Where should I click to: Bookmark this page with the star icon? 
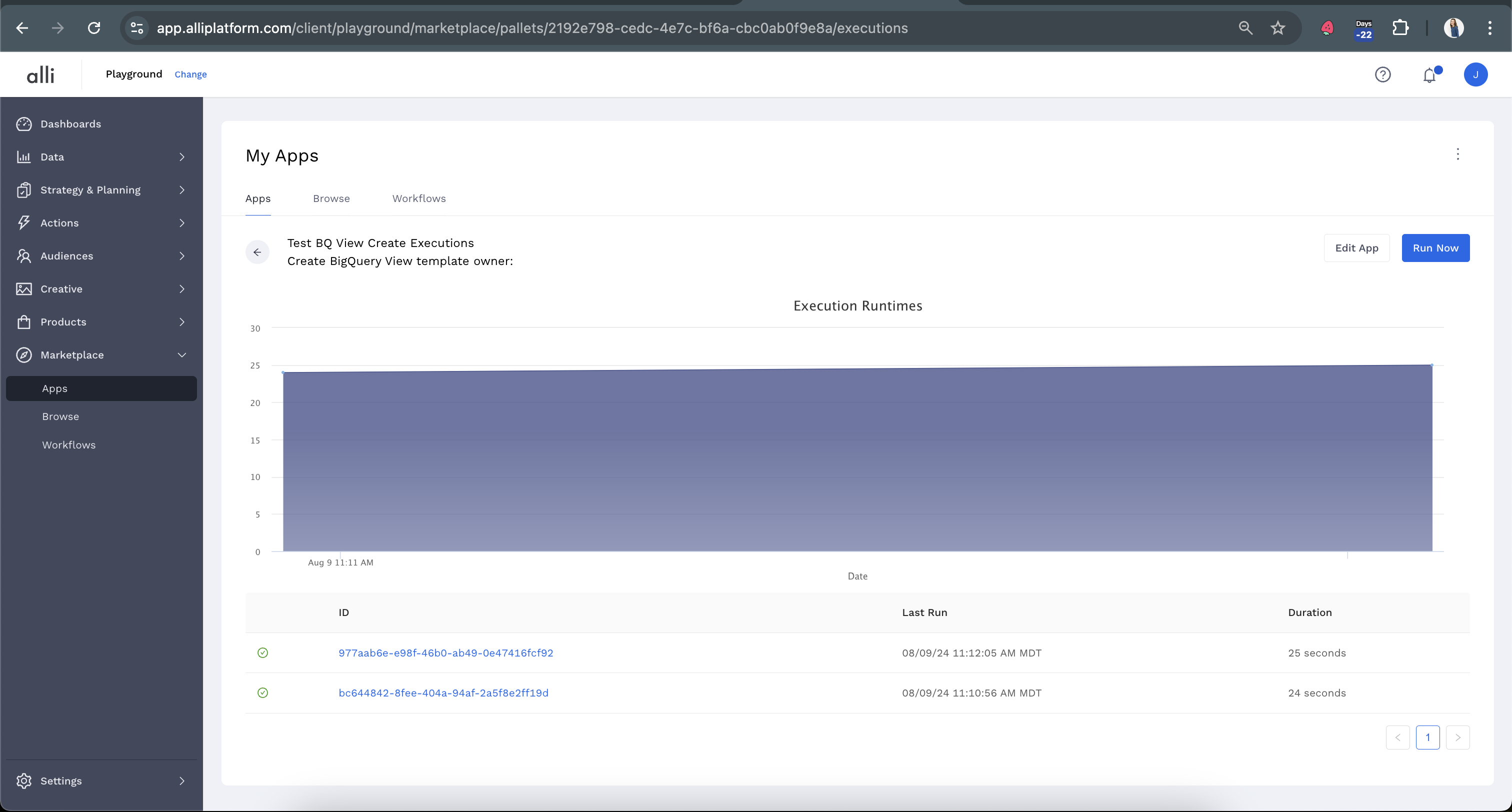1278,28
